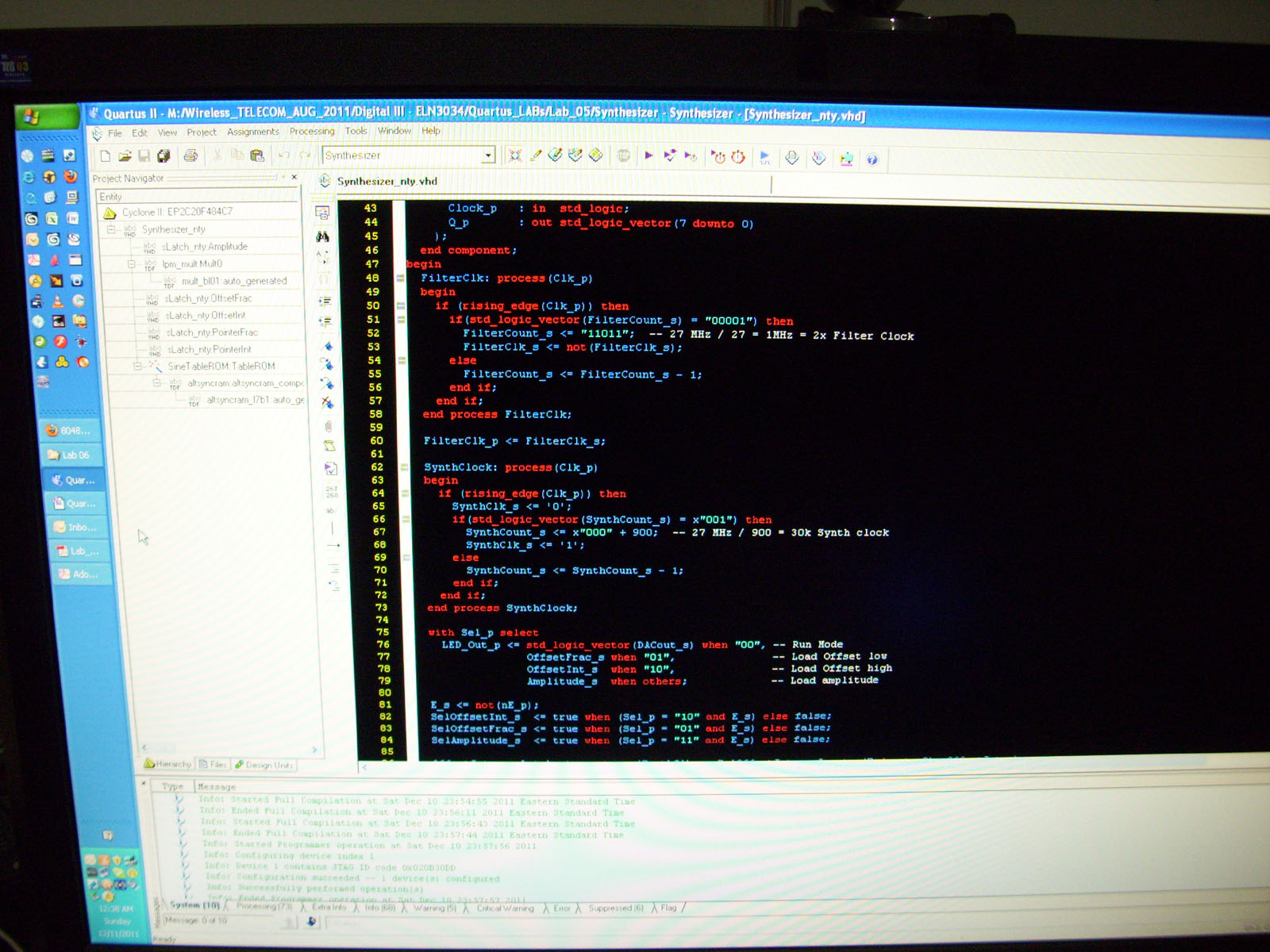This screenshot has width=1270, height=952.
Task: Collapse the SineTableROM:TableROM node
Action: [137, 366]
